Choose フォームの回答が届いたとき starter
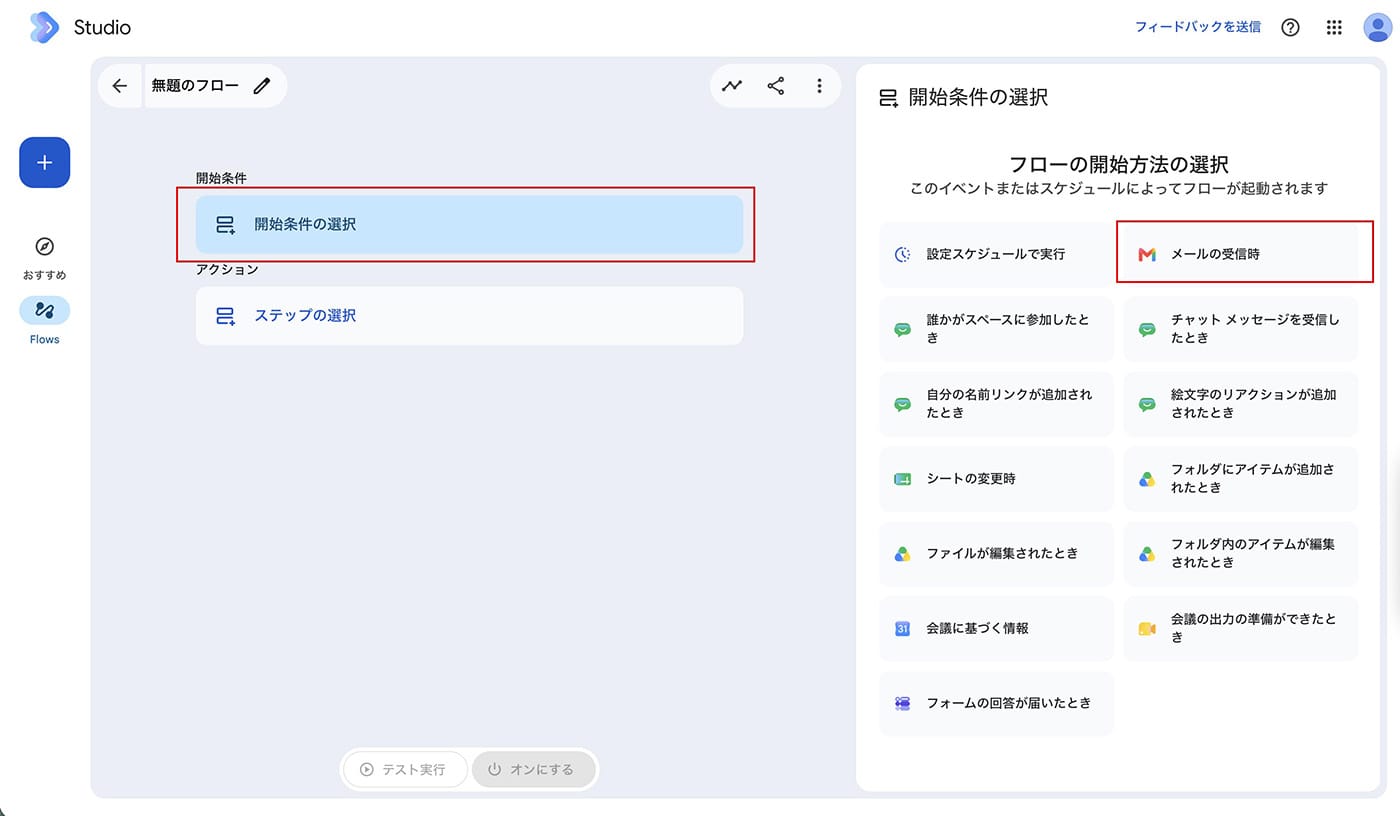1400x816 pixels. (x=996, y=704)
